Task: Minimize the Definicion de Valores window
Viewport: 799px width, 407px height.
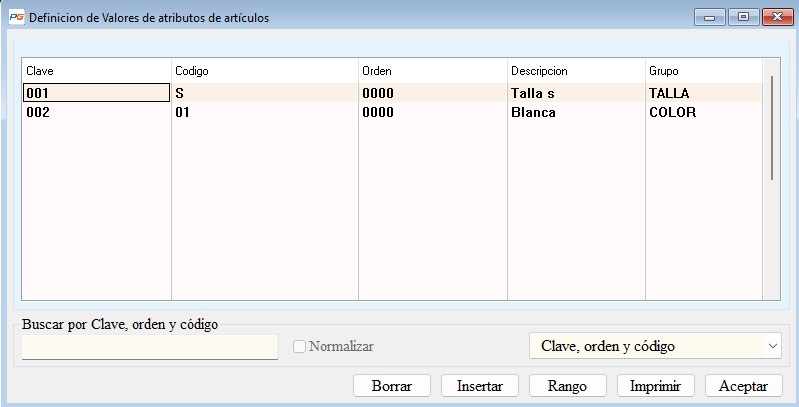Action: point(709,17)
